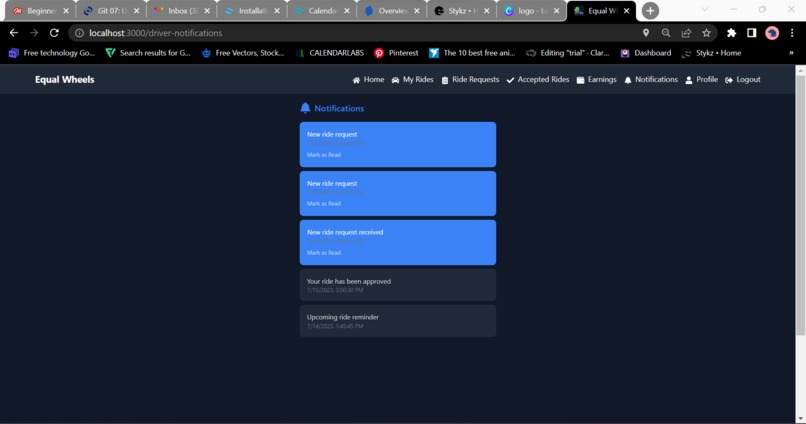Image resolution: width=806 pixels, height=424 pixels.
Task: Click the location pin icon in address bar
Action: click(x=646, y=33)
